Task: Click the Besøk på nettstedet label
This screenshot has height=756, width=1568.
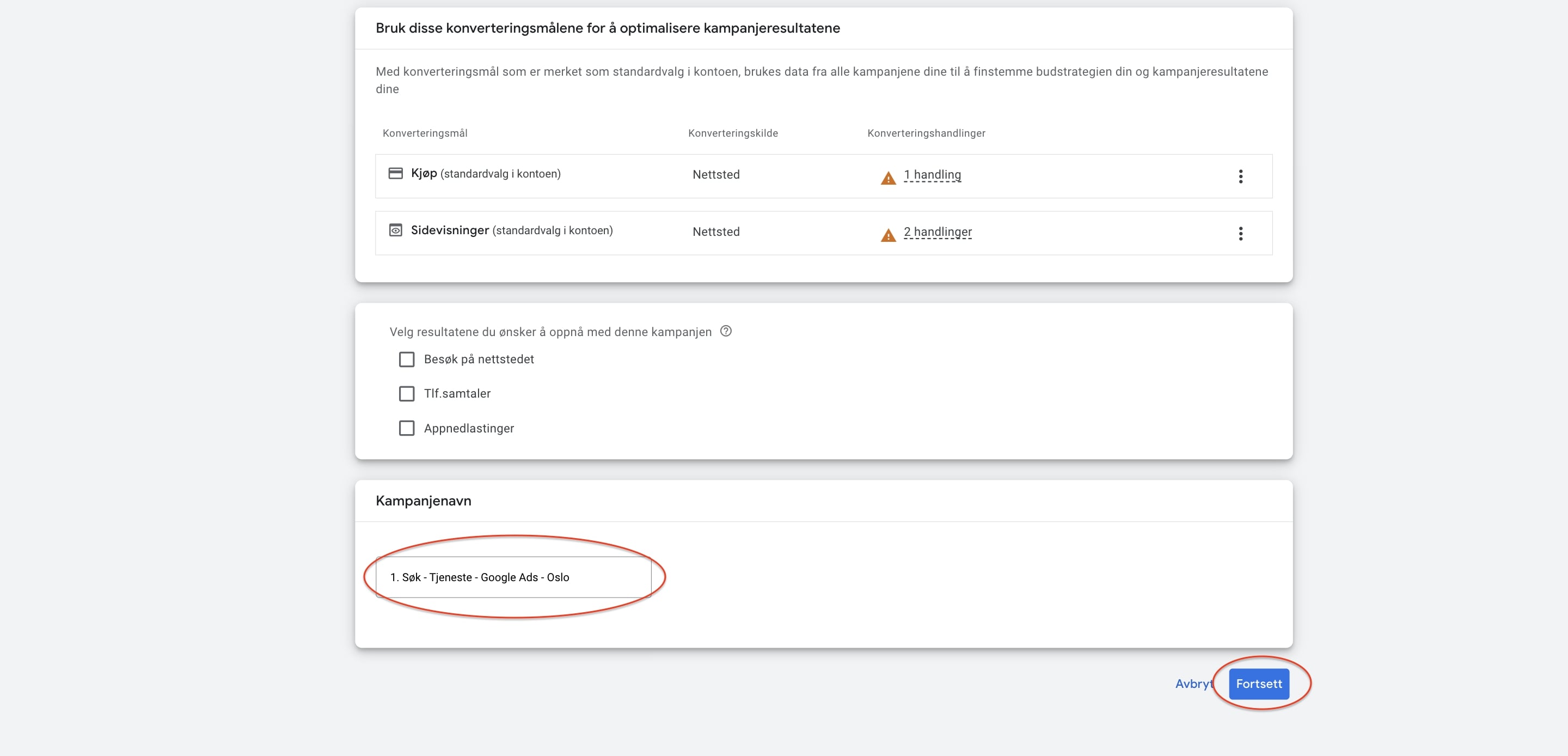Action: tap(479, 359)
